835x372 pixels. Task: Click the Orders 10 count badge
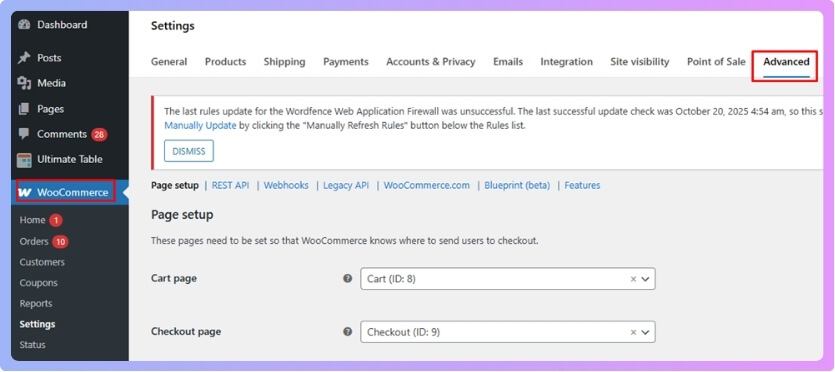coord(60,242)
